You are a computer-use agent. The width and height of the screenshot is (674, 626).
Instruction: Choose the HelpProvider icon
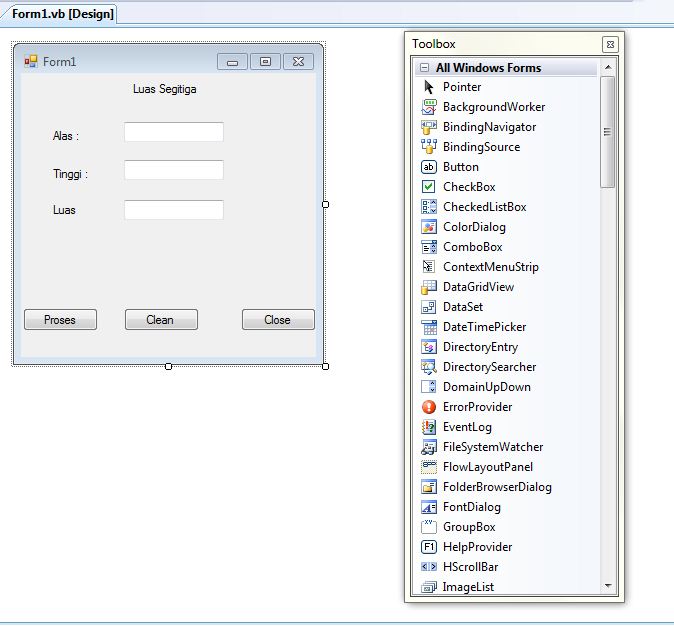pos(429,547)
